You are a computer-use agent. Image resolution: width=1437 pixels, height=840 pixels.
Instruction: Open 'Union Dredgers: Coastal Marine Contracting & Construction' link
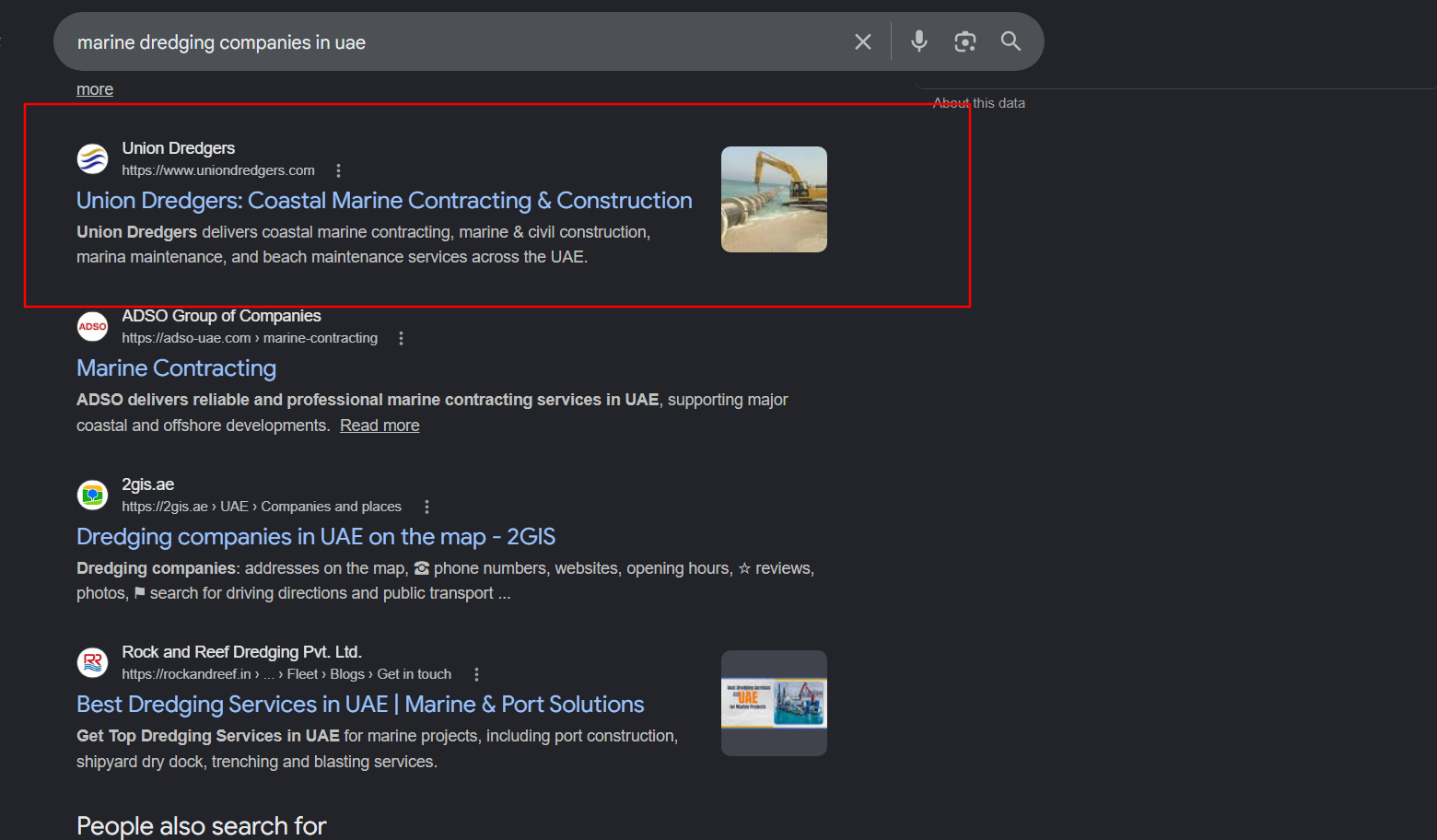point(384,201)
